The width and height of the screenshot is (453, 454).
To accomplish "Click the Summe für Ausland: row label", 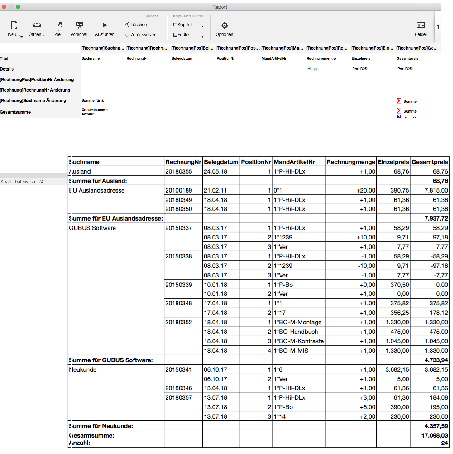I will 98,181.
